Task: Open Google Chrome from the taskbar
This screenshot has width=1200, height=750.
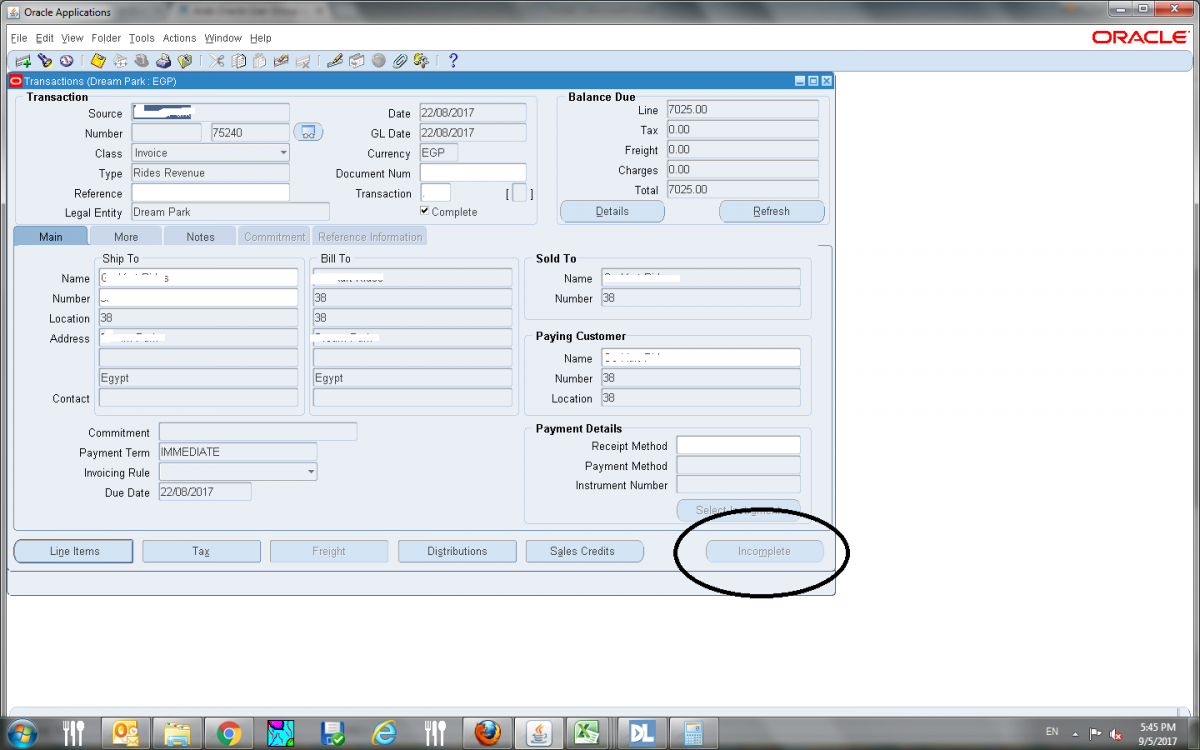Action: click(x=229, y=733)
